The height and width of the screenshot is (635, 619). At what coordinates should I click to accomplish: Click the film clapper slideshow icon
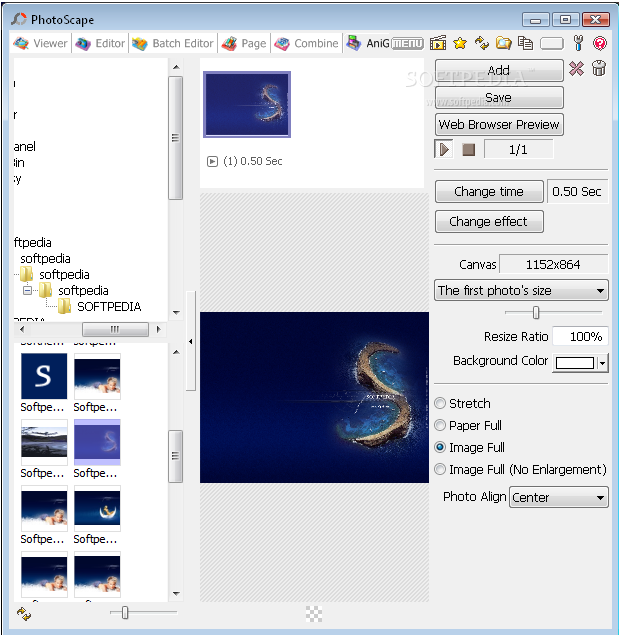click(438, 43)
